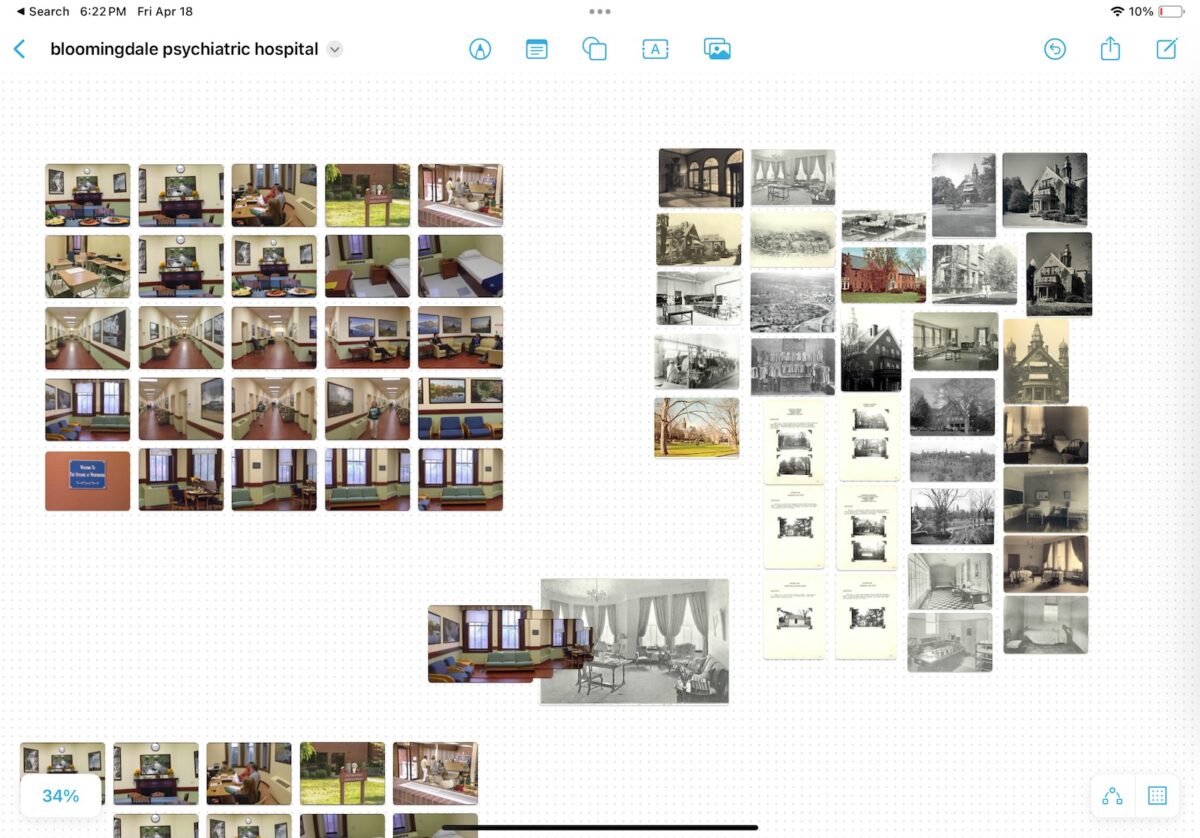Screen dimensions: 1200x838
Task: Return to Search in the status bar
Action: (x=42, y=12)
